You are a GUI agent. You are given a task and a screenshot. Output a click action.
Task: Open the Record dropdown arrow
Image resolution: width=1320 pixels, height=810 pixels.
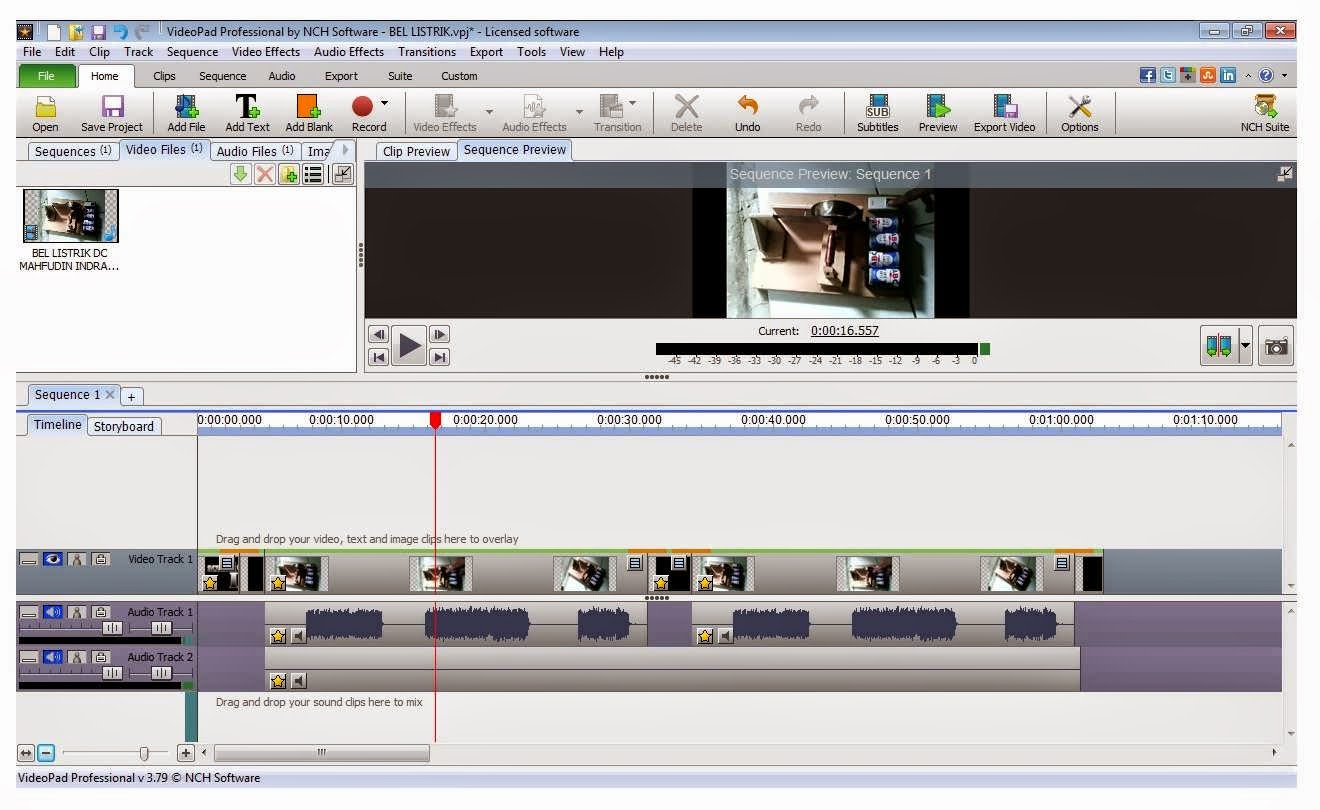coord(385,102)
